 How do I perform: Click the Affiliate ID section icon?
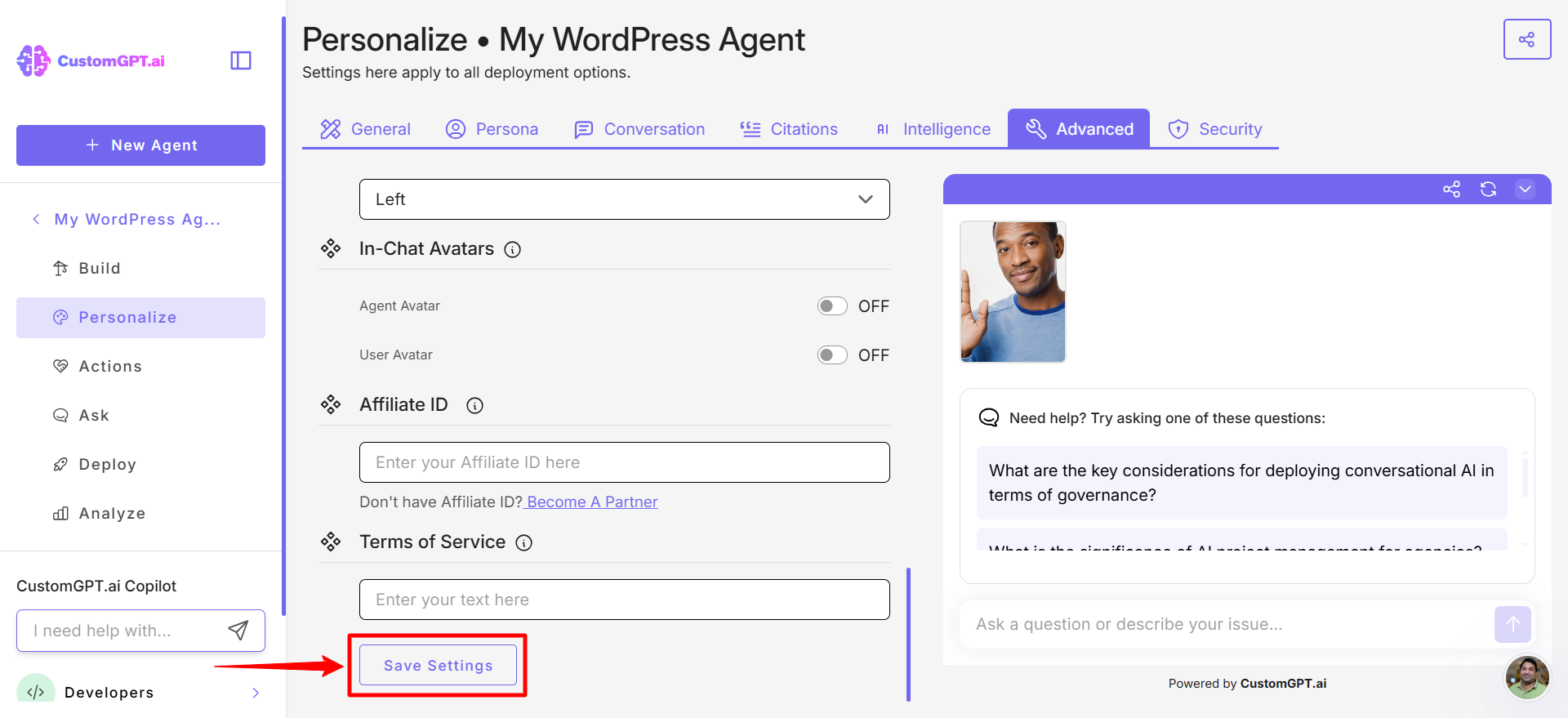[331, 404]
